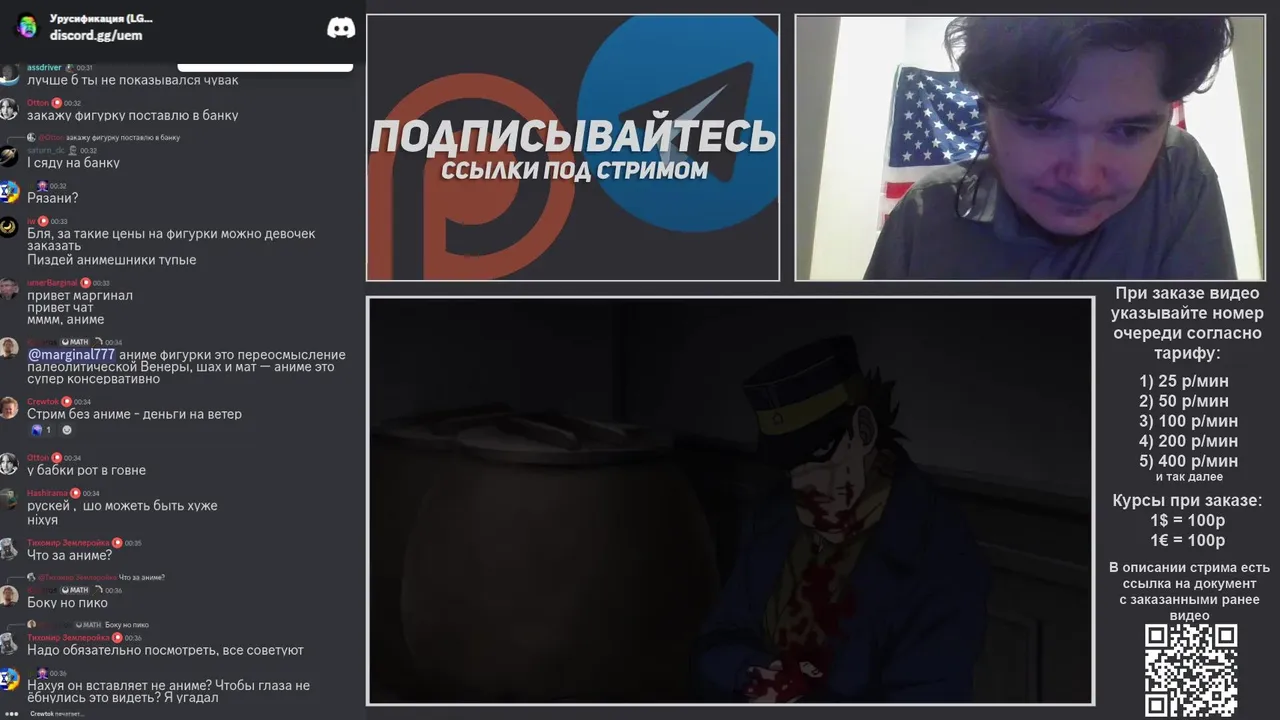
Task: Click tariff line '4) 200 р/мин'
Action: point(1188,441)
